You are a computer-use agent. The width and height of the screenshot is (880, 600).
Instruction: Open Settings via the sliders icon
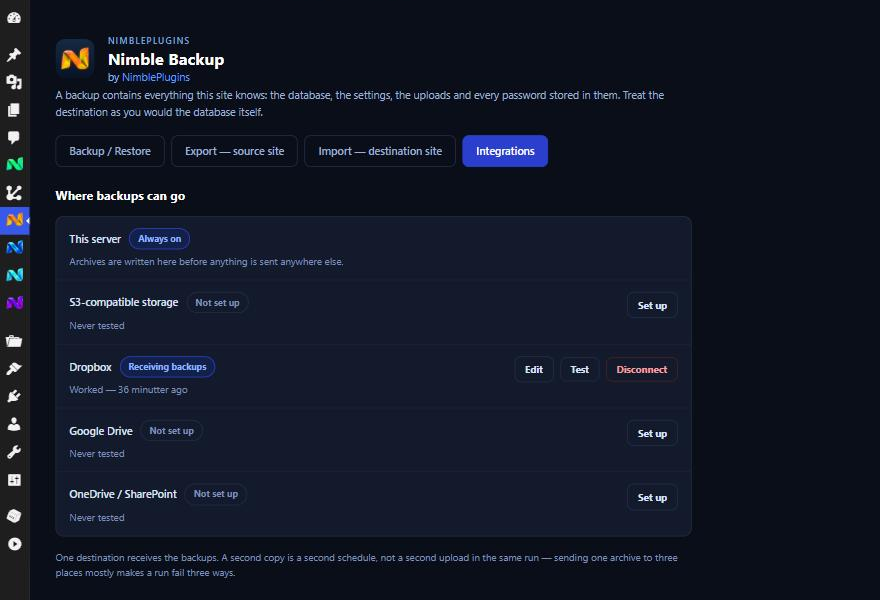(14, 480)
